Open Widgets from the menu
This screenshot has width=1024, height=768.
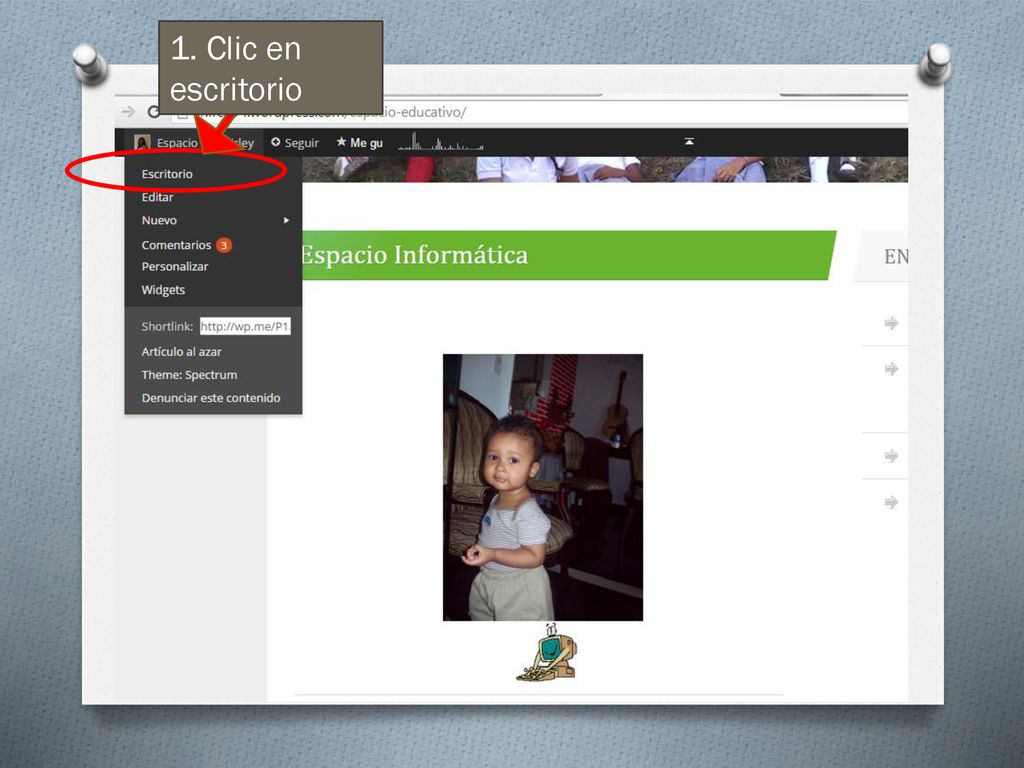[x=163, y=289]
